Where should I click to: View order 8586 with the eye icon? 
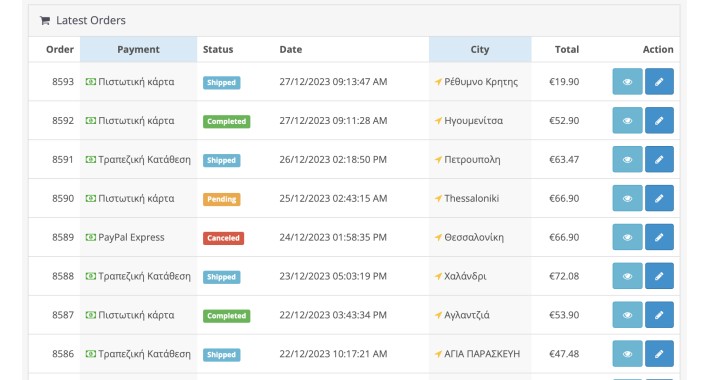(x=627, y=354)
